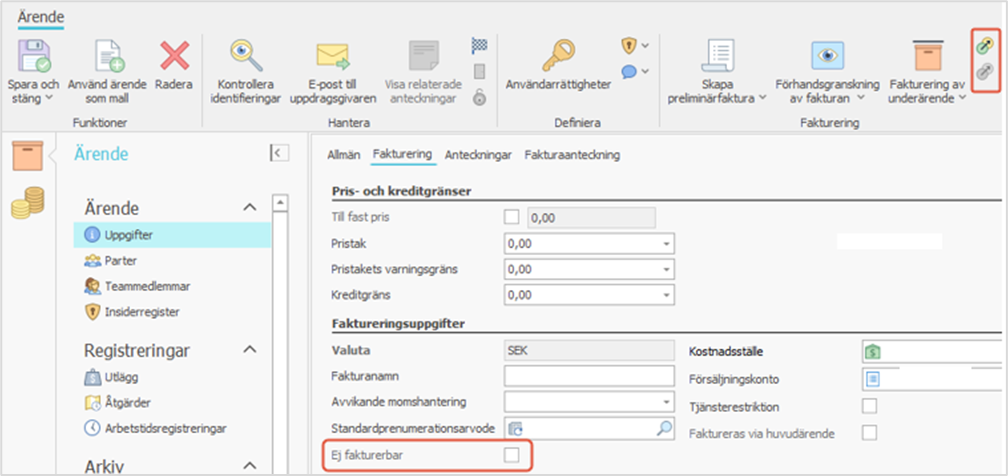Select Parter in the Ärende tree
The height and width of the screenshot is (476, 1008).
click(x=120, y=260)
